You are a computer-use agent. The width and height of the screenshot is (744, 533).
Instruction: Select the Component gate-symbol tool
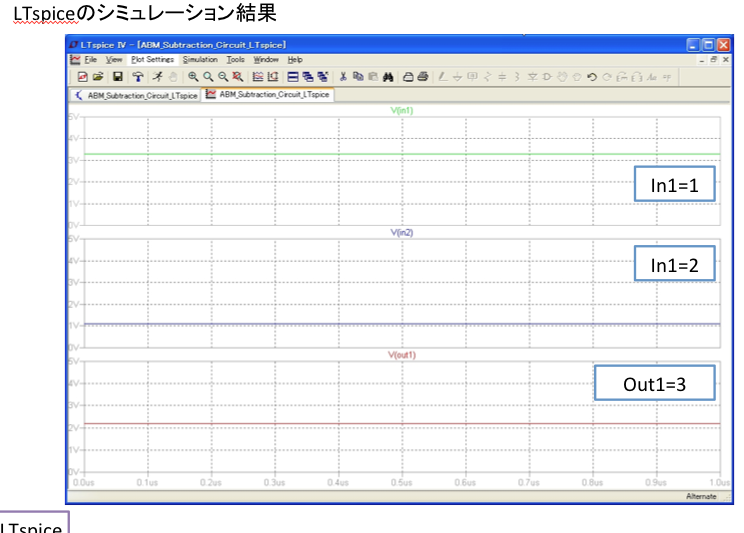coord(547,76)
